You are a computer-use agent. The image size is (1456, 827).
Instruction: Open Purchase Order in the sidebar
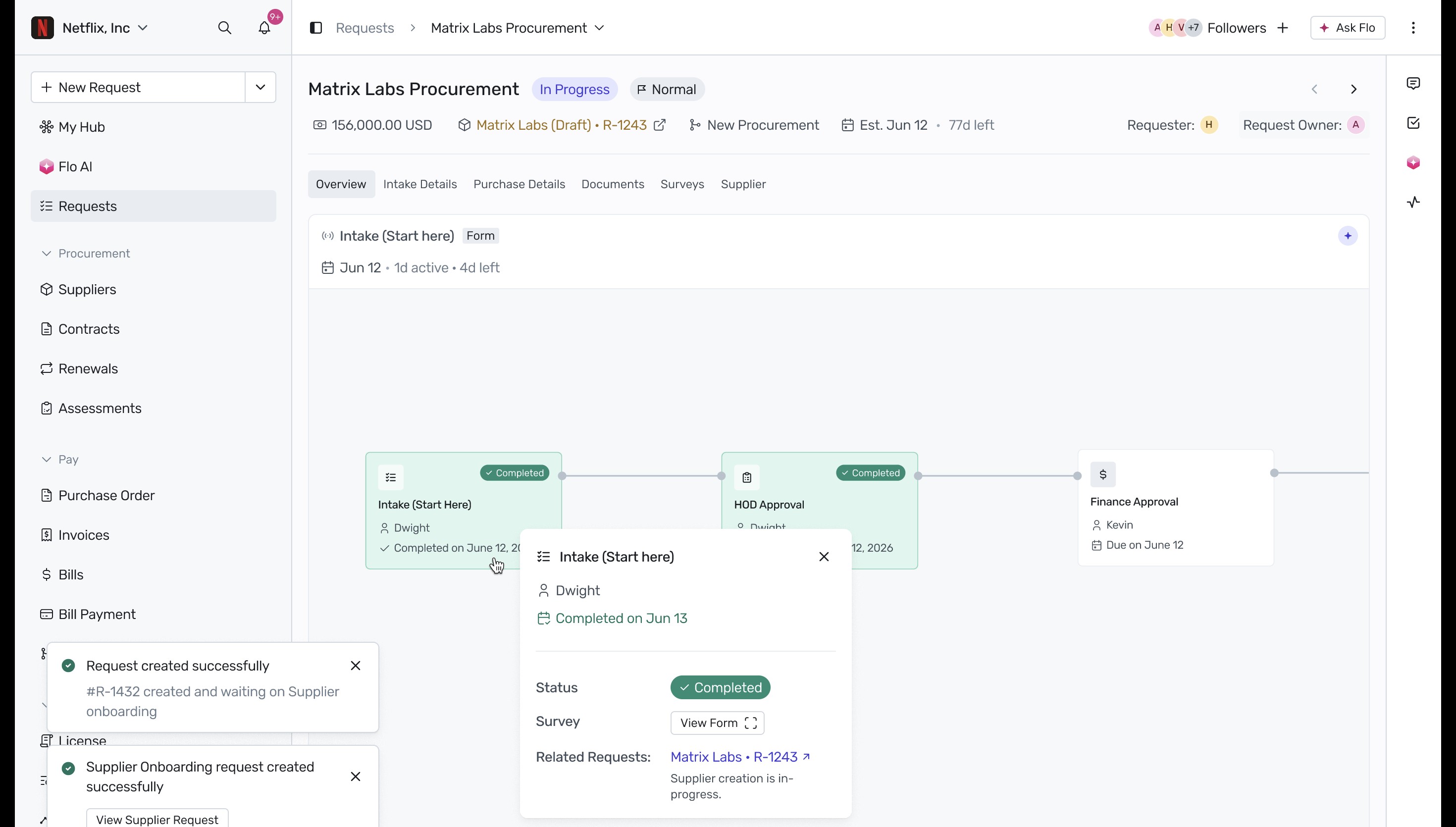click(x=154, y=495)
